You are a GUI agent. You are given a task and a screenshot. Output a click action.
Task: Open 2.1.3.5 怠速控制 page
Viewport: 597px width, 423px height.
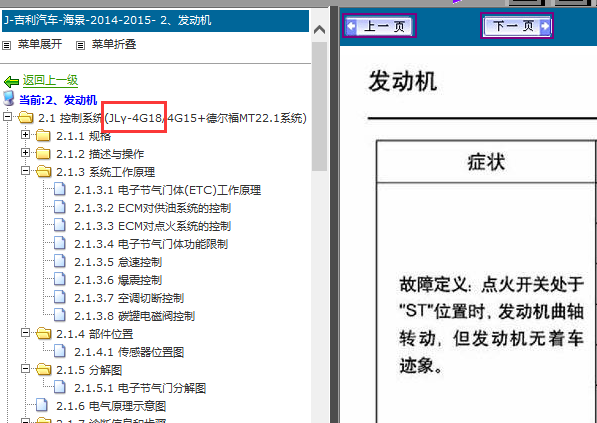(x=118, y=262)
